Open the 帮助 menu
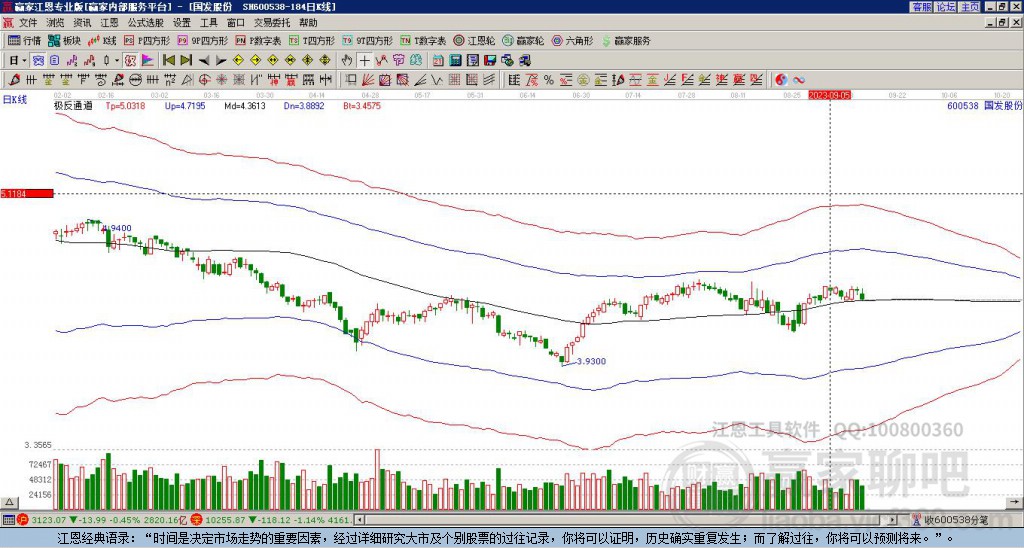 308,23
